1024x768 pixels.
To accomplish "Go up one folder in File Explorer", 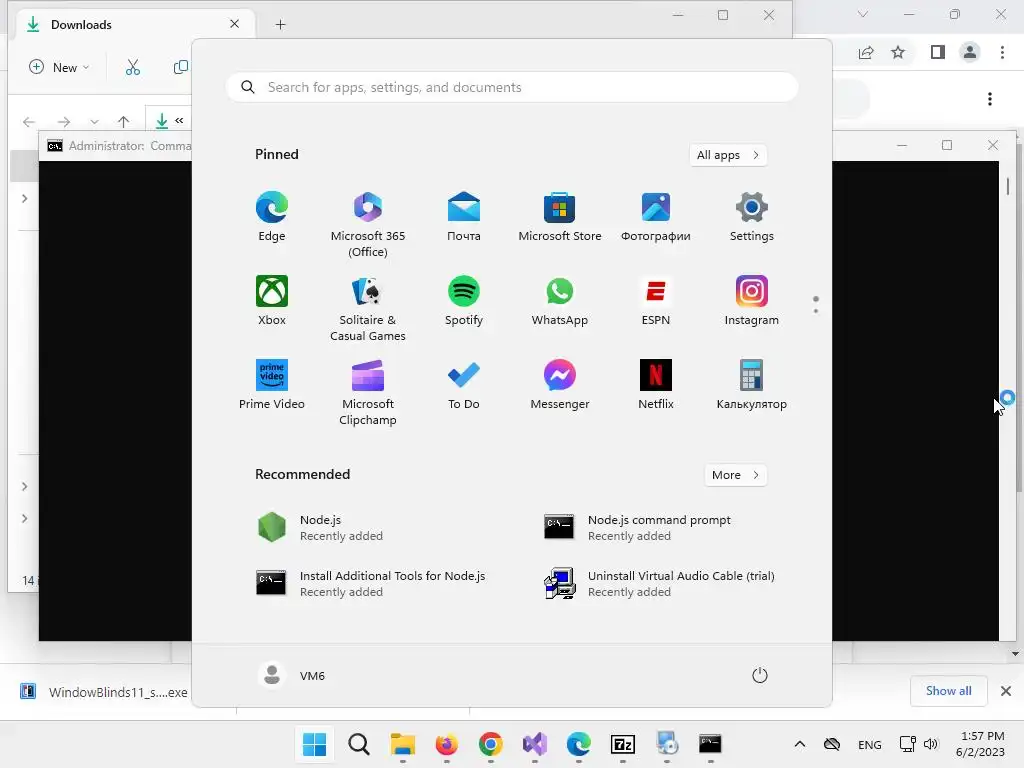I will (x=123, y=121).
